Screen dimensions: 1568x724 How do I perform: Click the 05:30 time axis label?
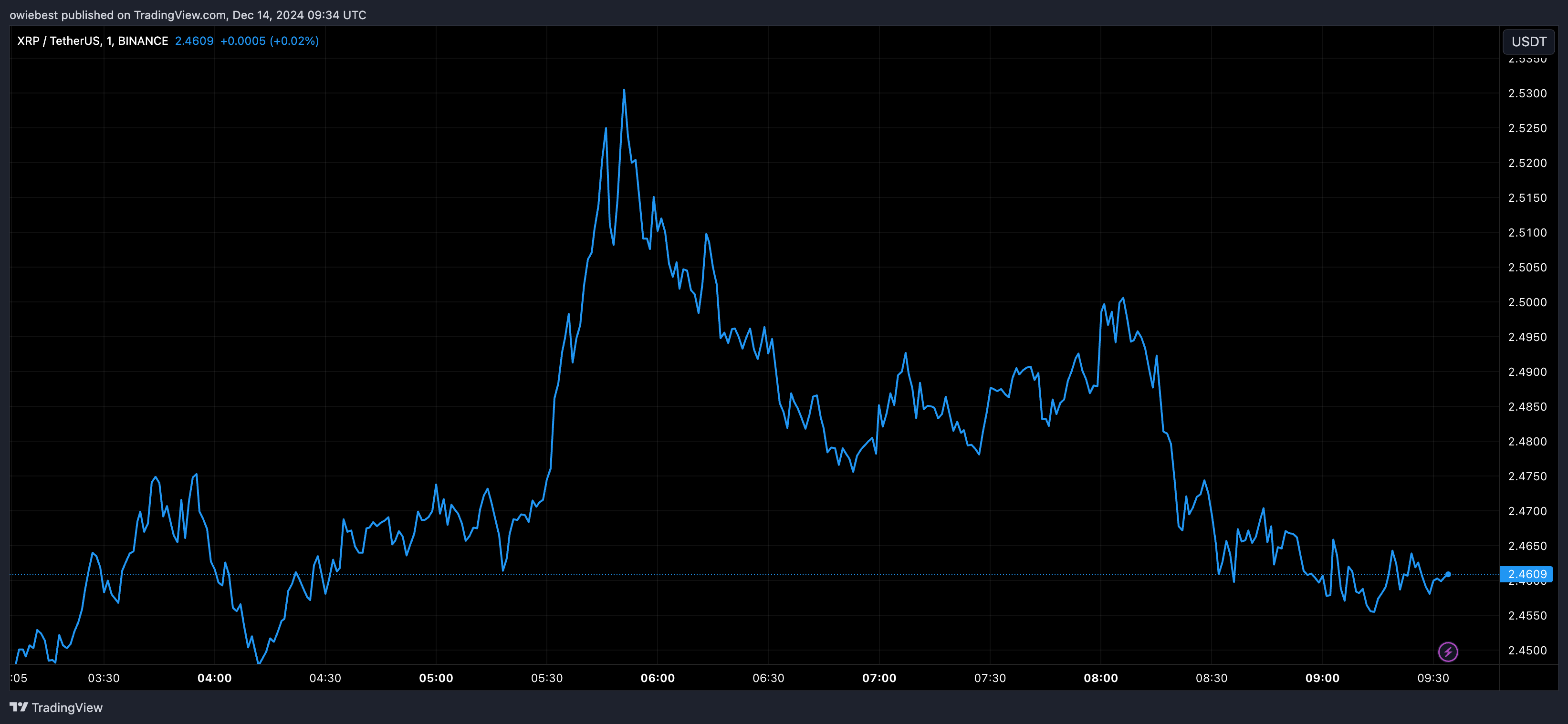(x=547, y=678)
